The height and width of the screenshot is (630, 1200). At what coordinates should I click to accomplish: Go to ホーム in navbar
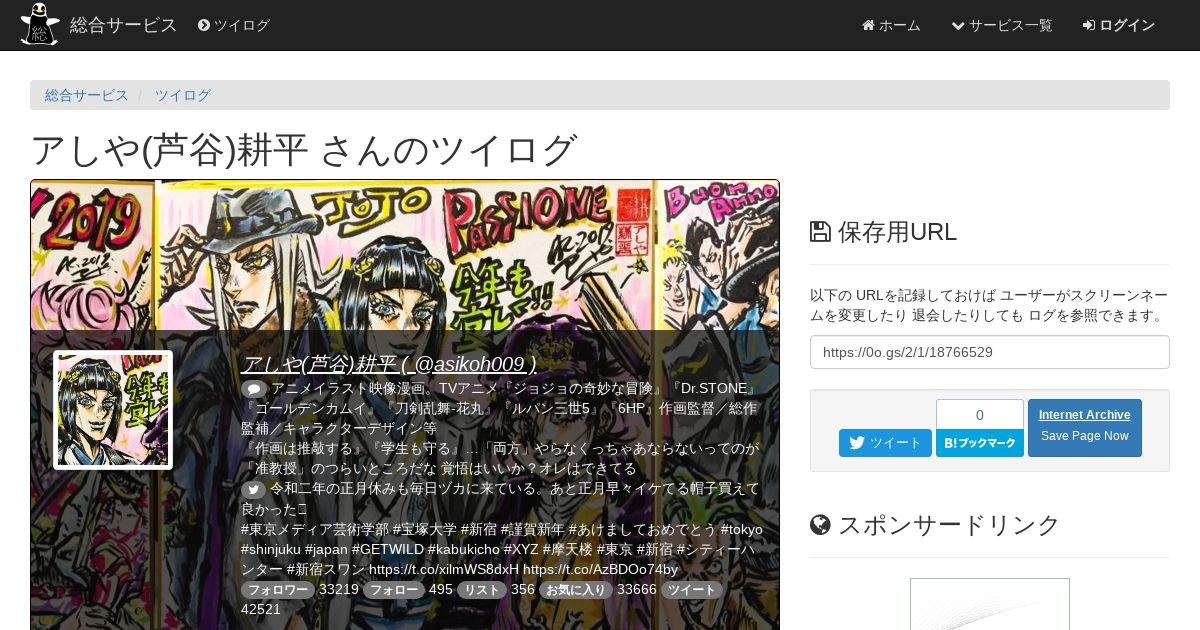[891, 25]
